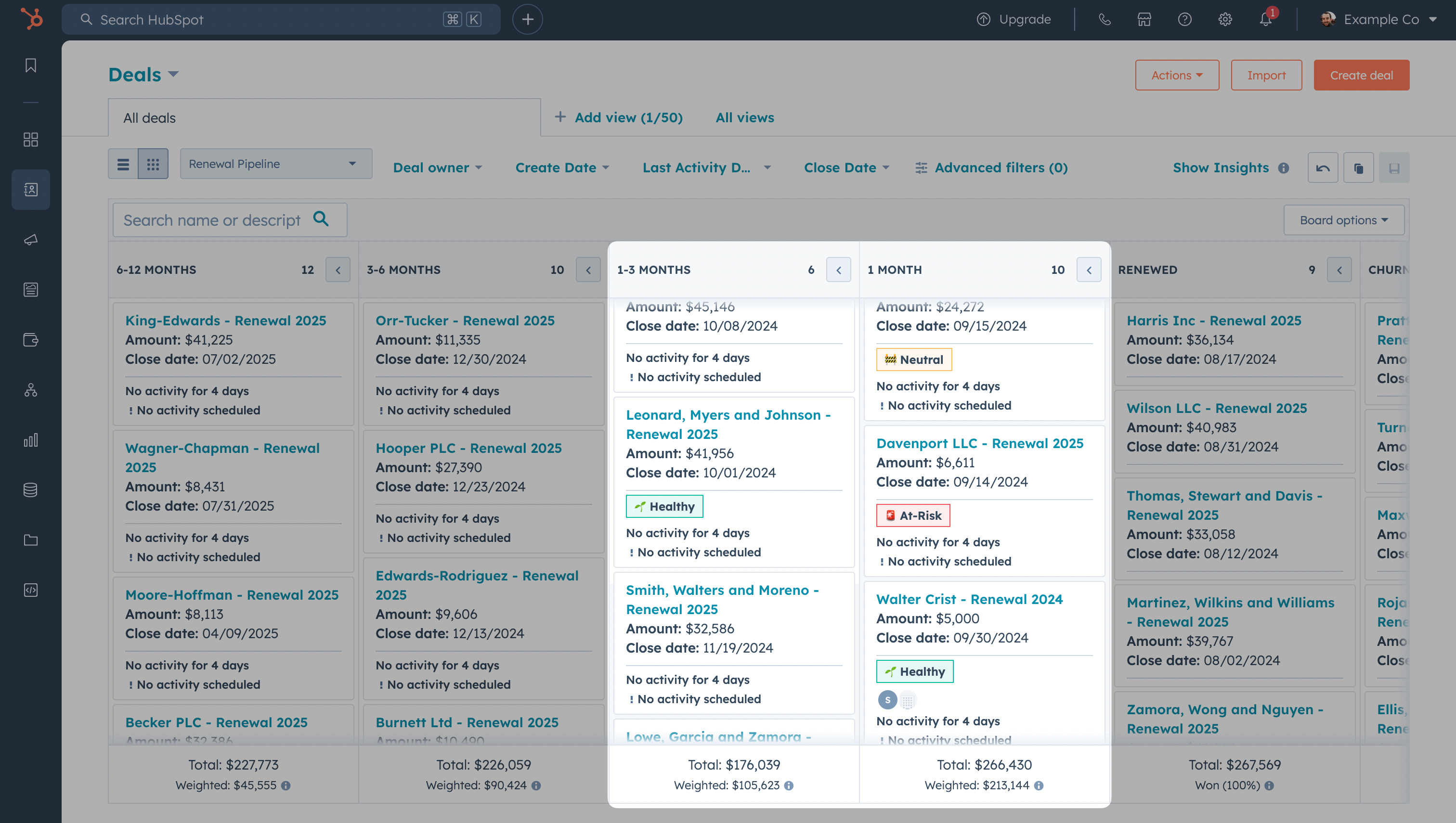
Task: Click the Search HubSpot field
Action: pos(280,19)
